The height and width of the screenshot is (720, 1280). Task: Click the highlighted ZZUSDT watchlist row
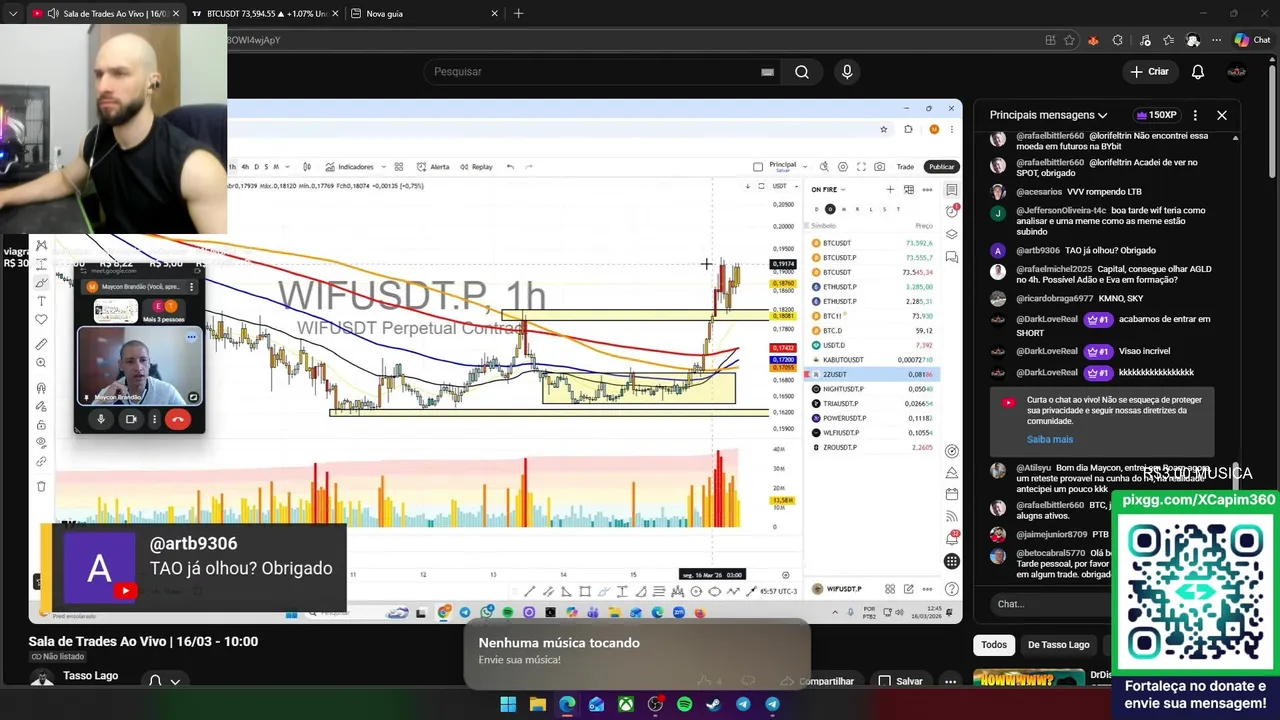[872, 374]
